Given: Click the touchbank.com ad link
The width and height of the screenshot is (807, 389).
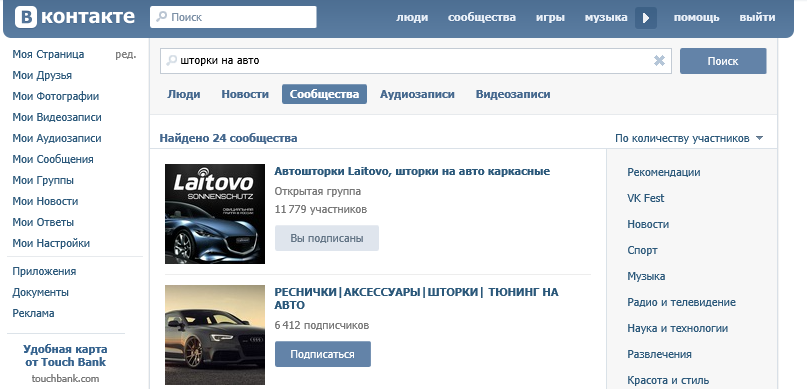Looking at the screenshot, I should pos(65,379).
